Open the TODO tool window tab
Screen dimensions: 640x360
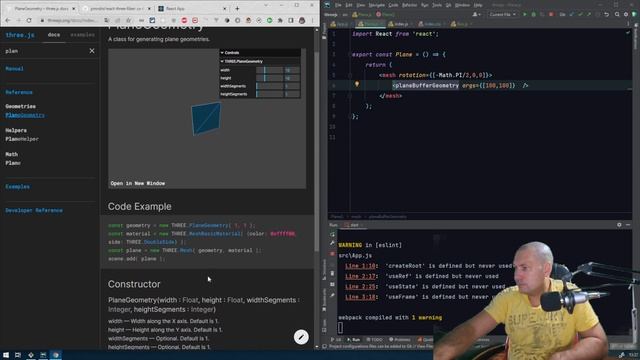374,340
